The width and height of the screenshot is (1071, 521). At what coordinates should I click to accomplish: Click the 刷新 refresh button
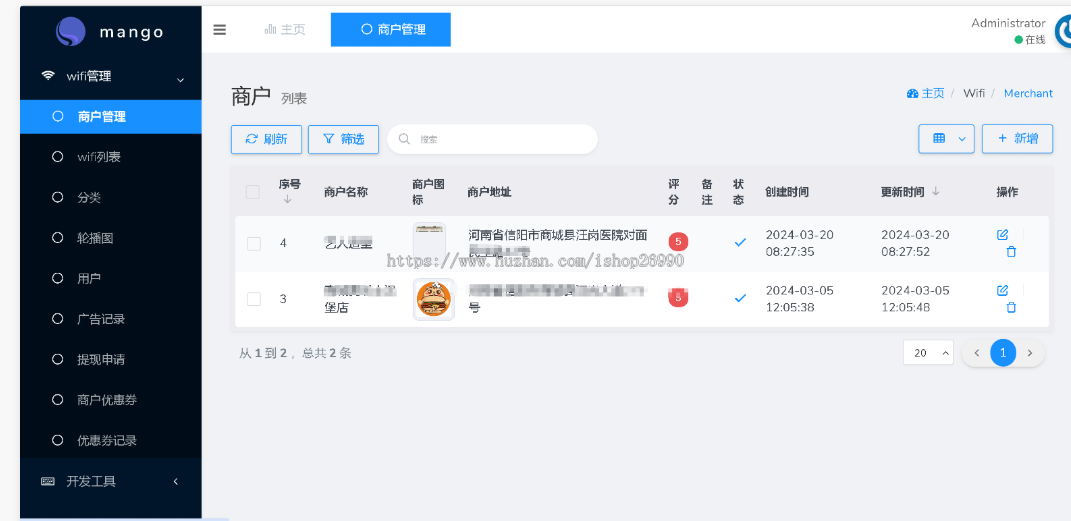click(x=266, y=139)
